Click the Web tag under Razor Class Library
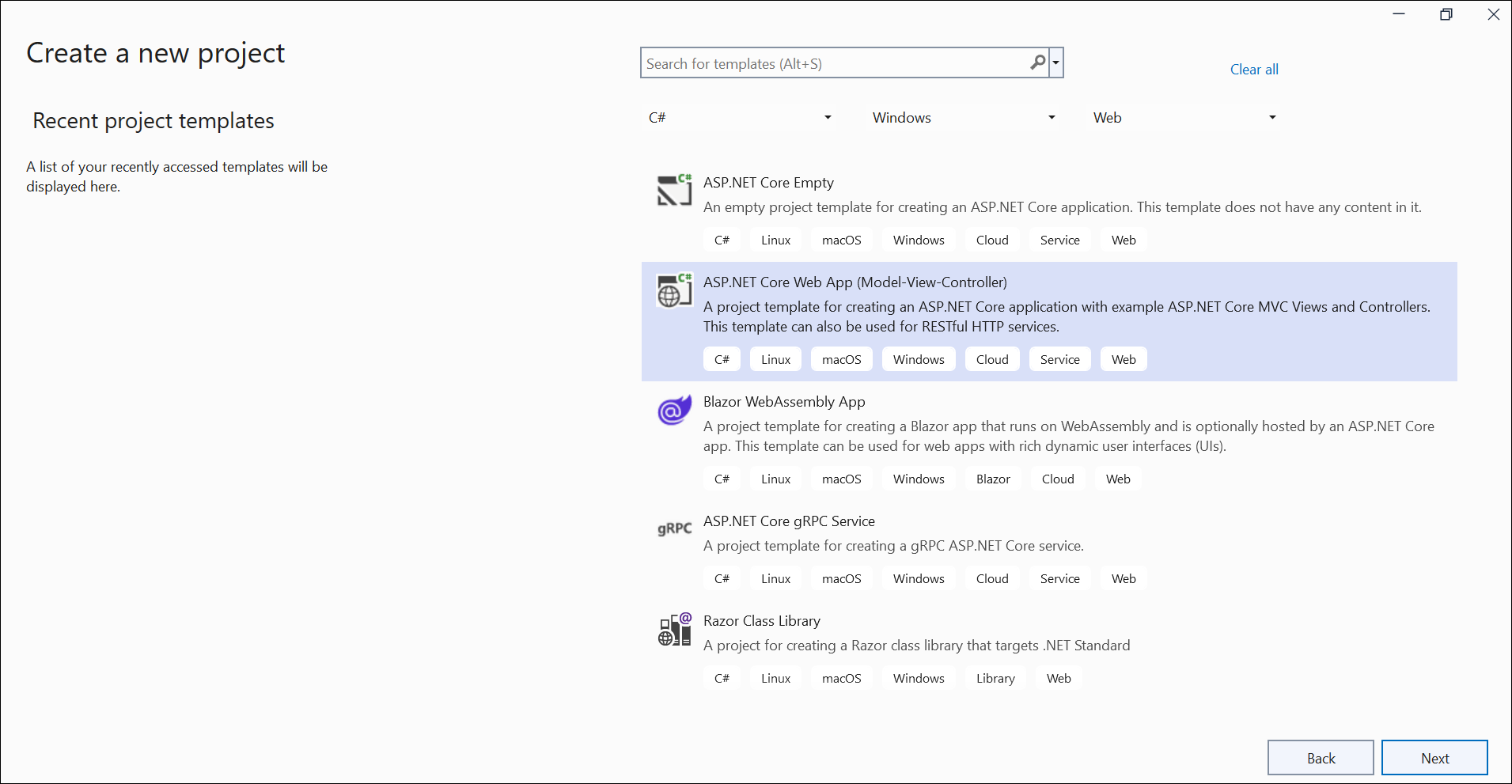 [x=1059, y=678]
